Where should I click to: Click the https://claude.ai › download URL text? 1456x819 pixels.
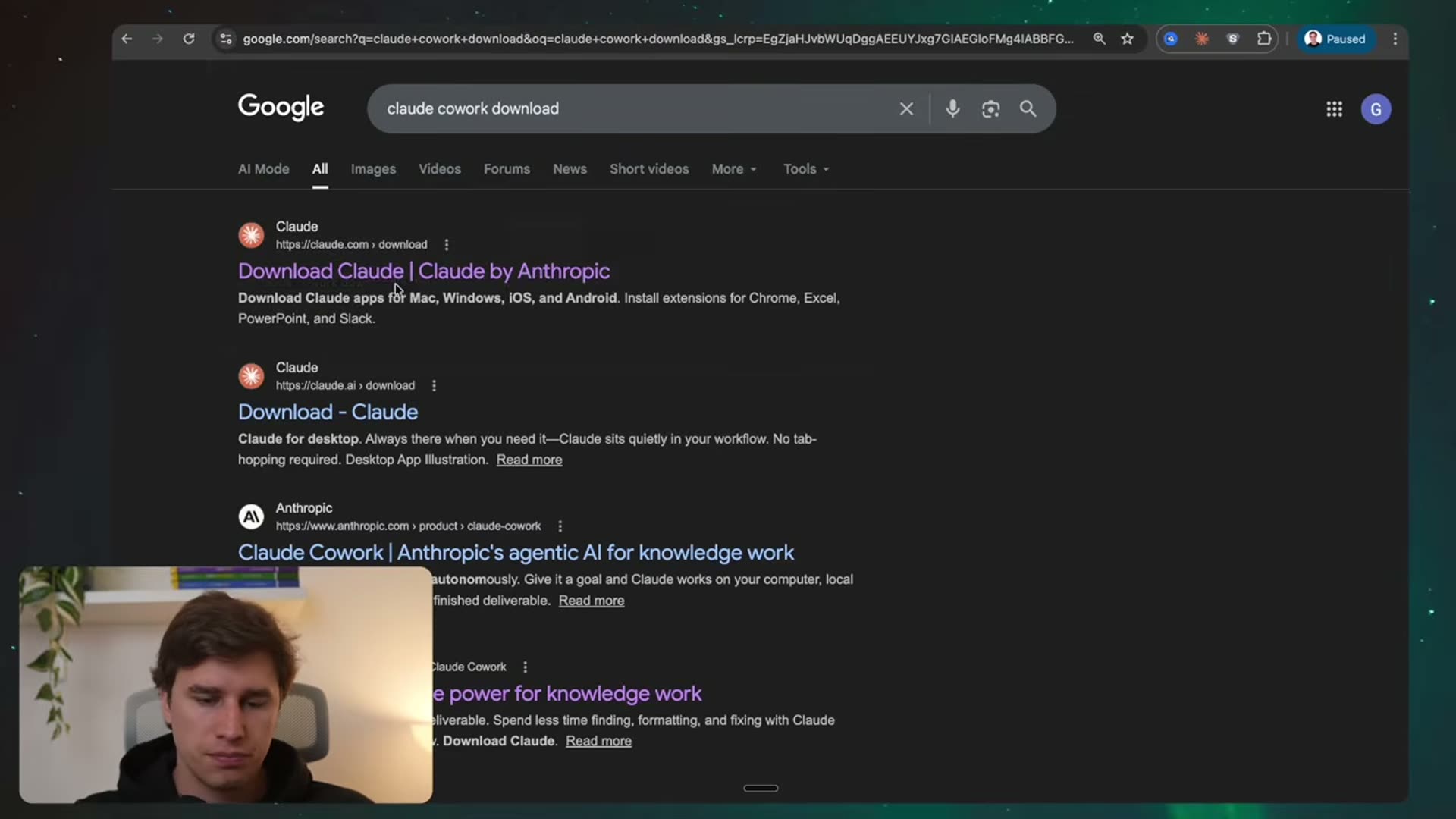pyautogui.click(x=345, y=386)
